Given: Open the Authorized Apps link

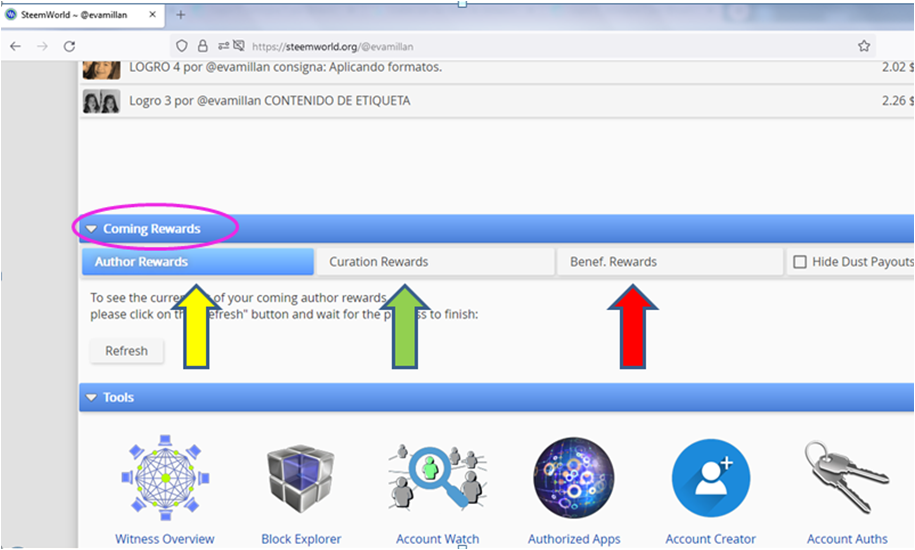Looking at the screenshot, I should [574, 539].
